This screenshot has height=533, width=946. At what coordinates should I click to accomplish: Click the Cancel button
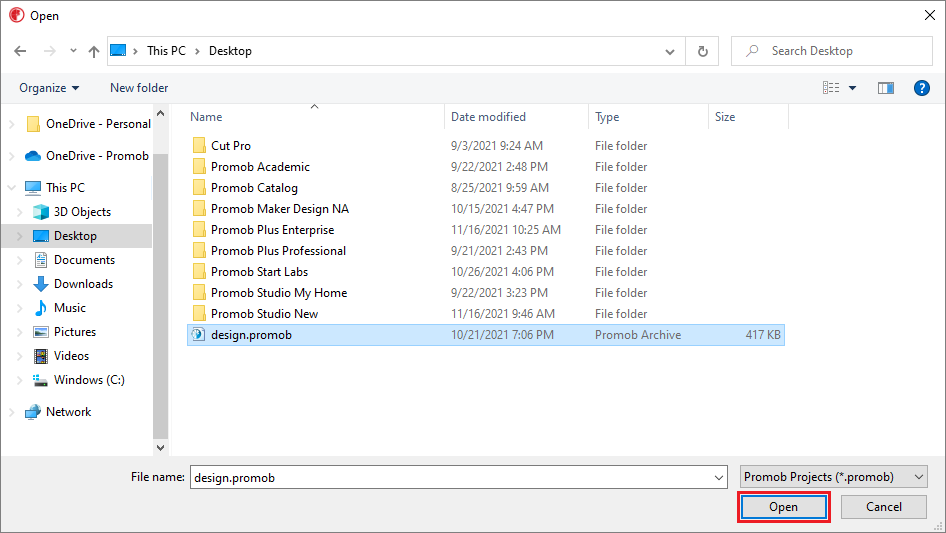pos(884,507)
